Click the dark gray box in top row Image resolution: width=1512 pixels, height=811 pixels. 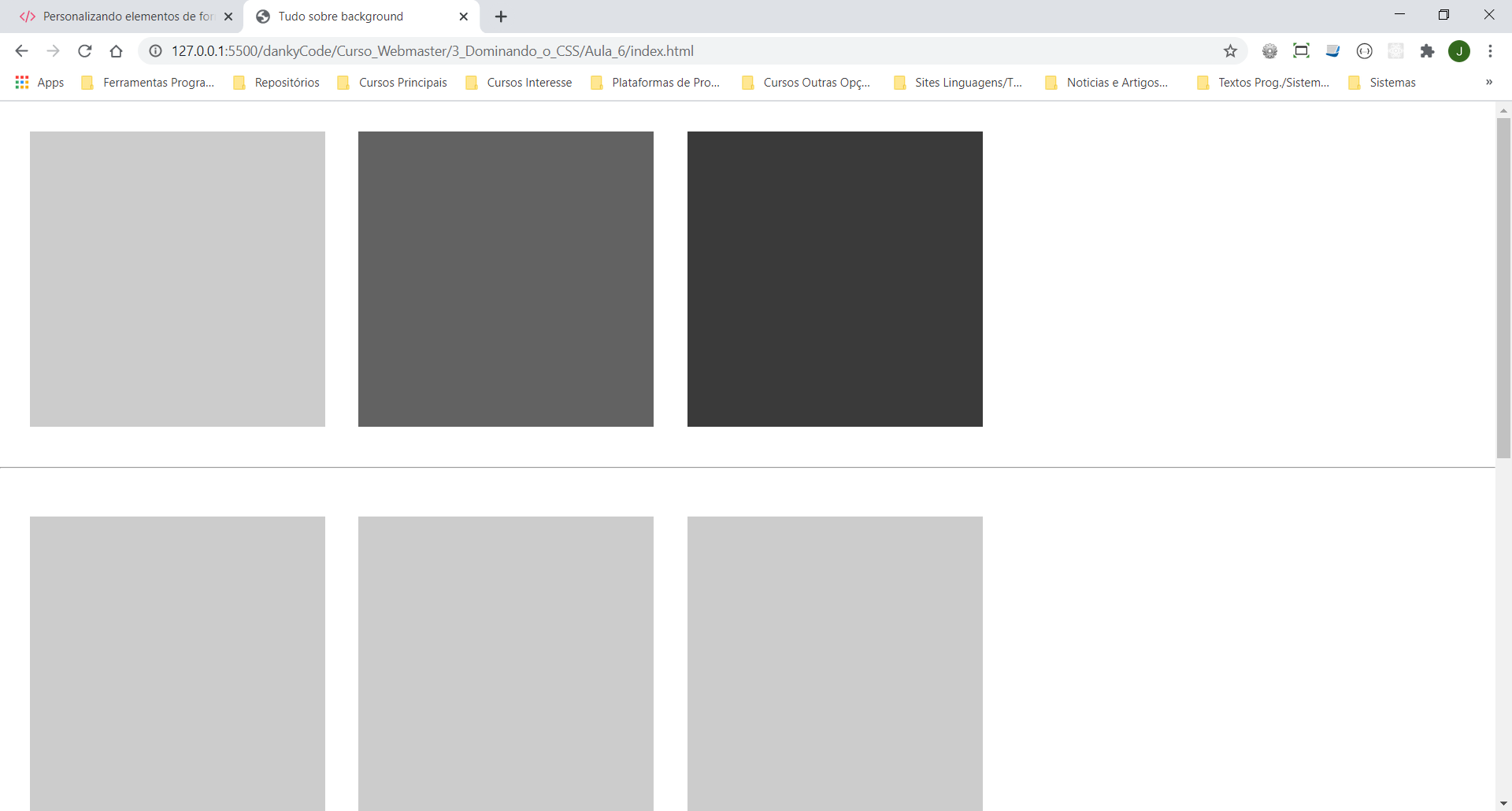pos(835,279)
